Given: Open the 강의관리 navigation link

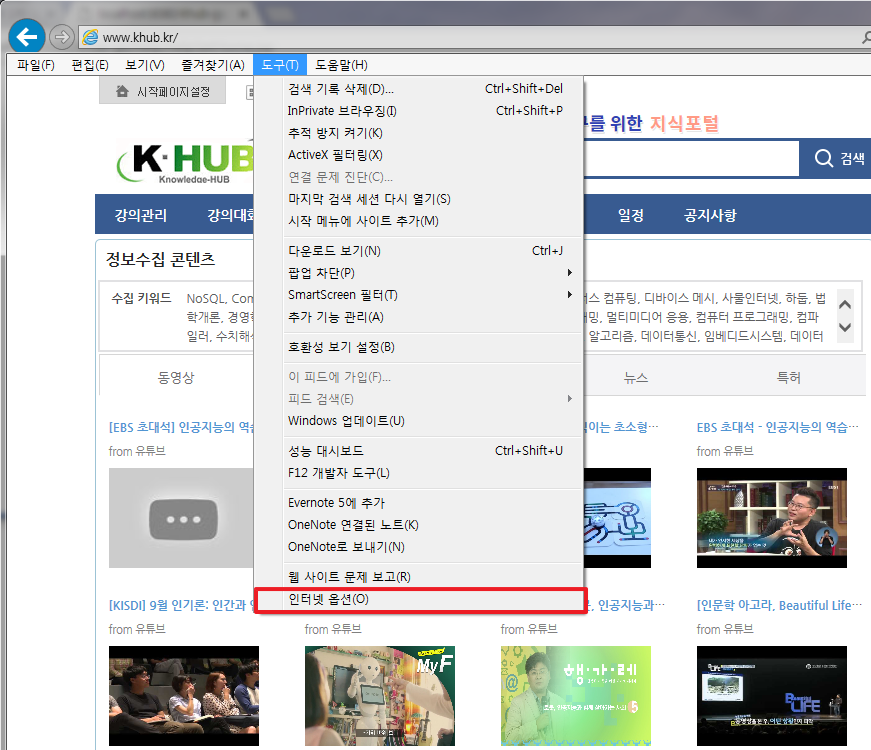Looking at the screenshot, I should 140,216.
